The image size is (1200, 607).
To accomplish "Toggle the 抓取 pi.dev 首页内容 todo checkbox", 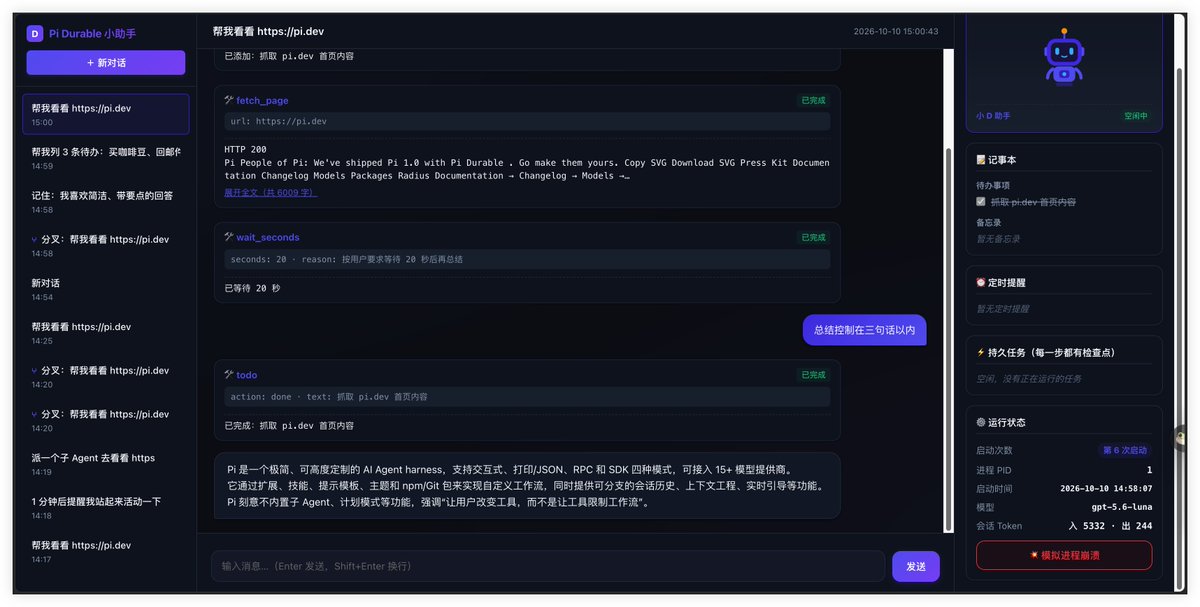I will [981, 202].
